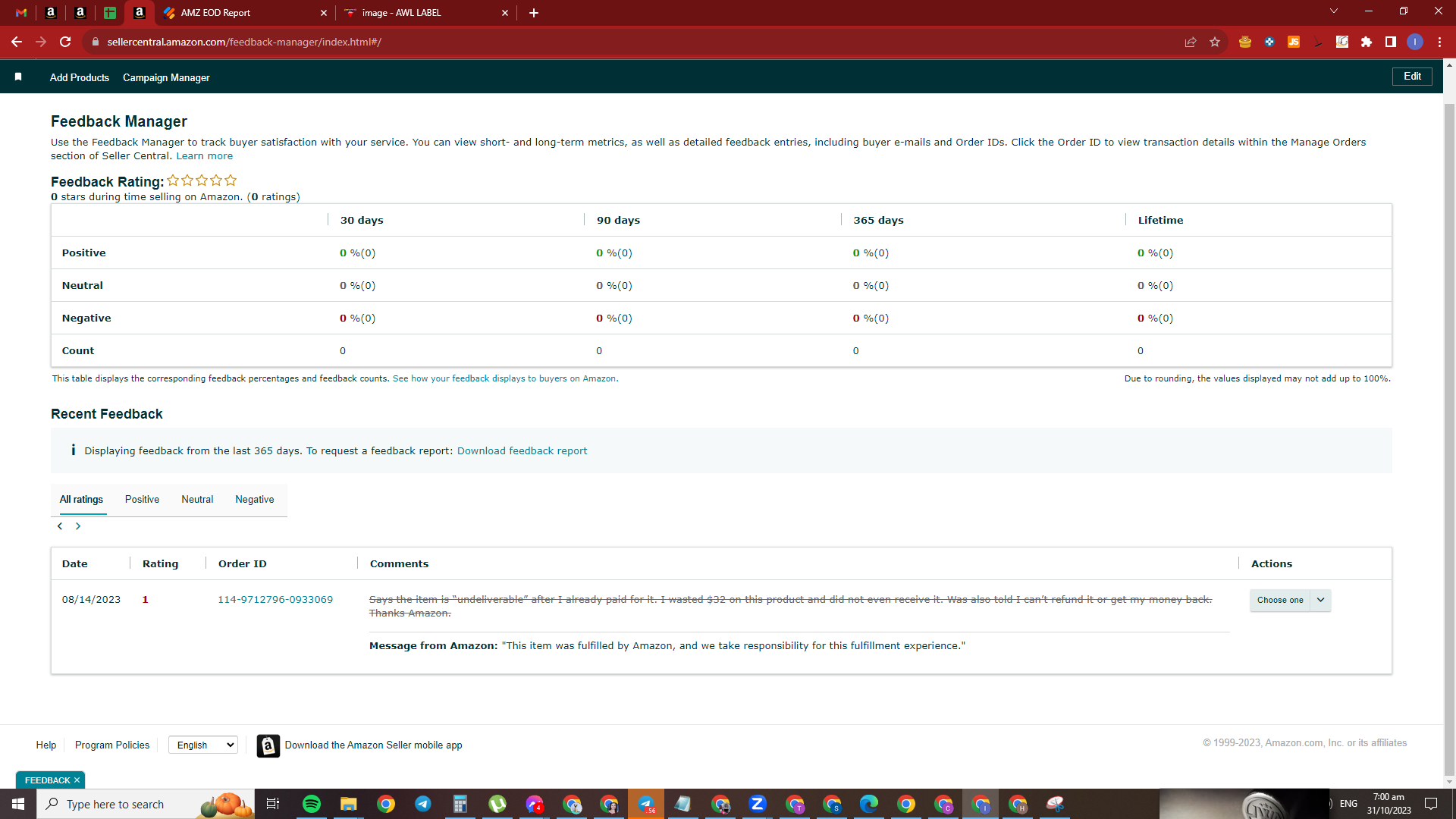This screenshot has width=1456, height=819.
Task: Open the orange JS extension
Action: pos(1294,42)
